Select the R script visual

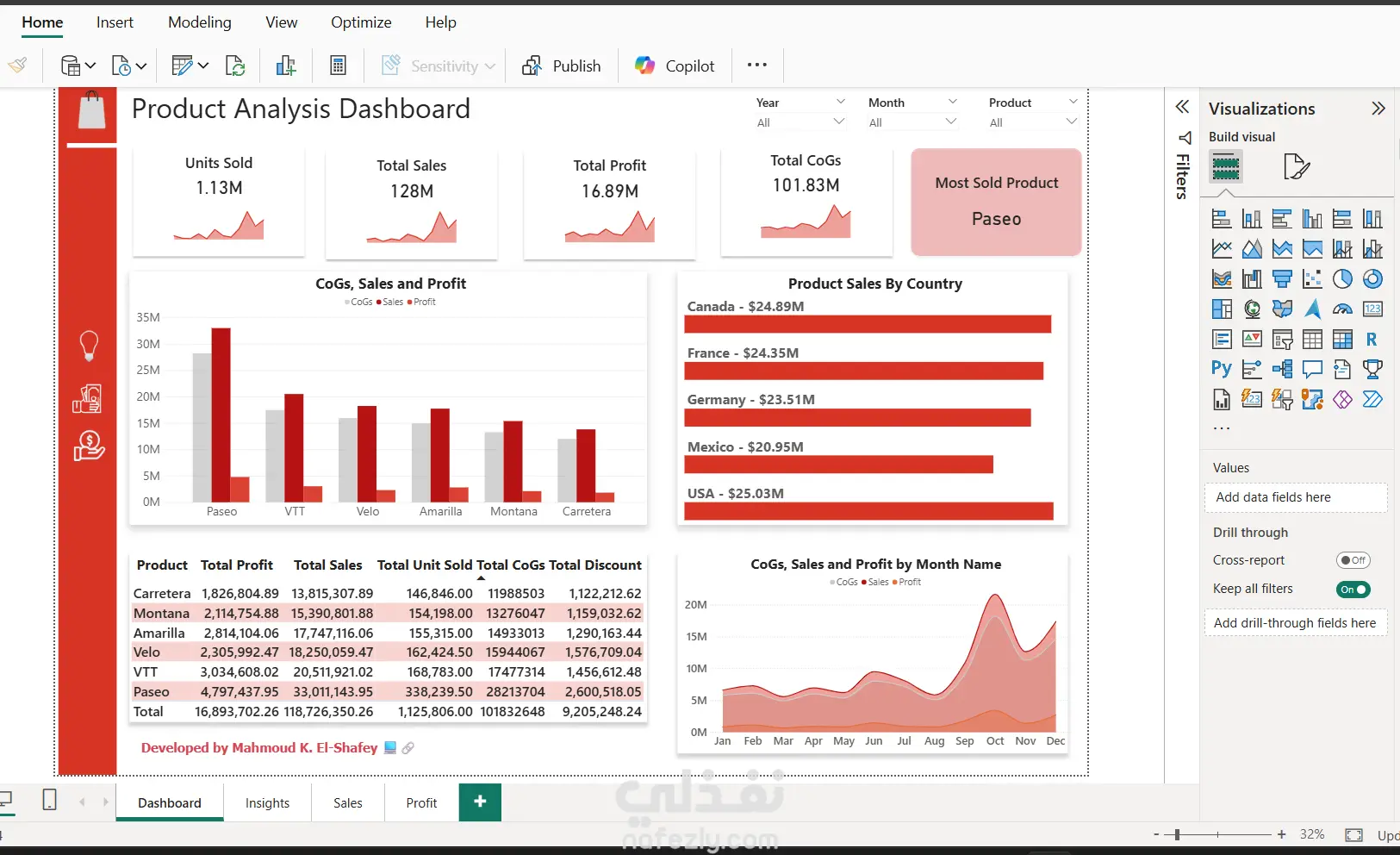1372,340
